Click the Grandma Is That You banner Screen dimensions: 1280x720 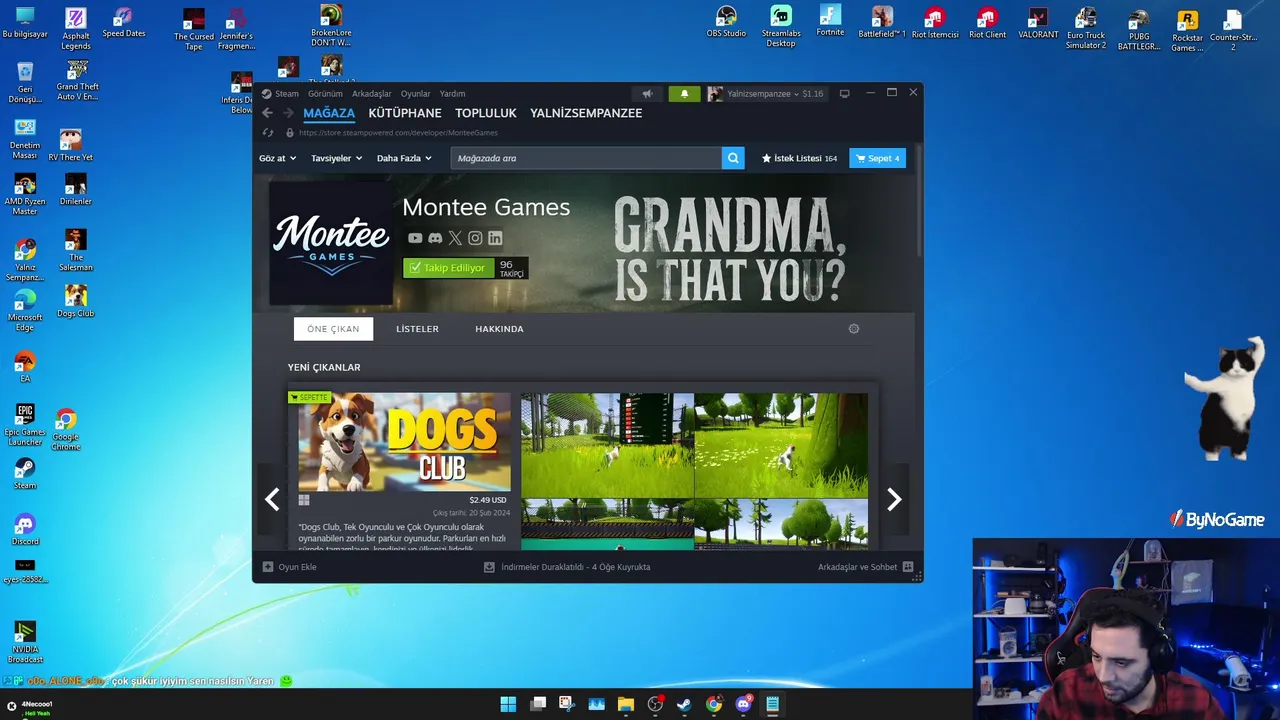pos(730,250)
